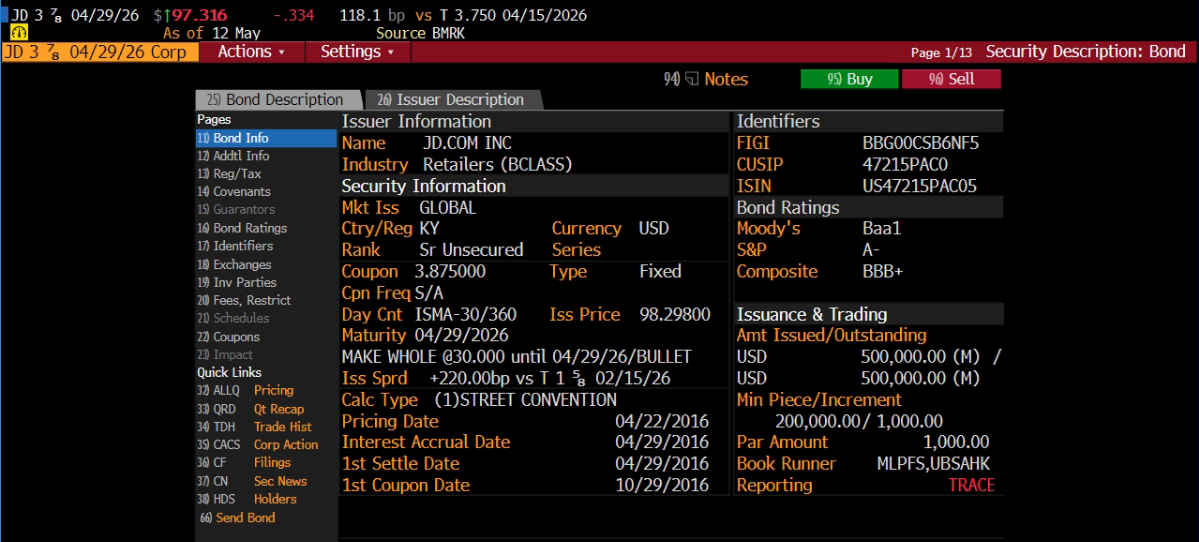Image resolution: width=1199 pixels, height=542 pixels.
Task: Click Composite rating BBB+
Action: pos(882,271)
